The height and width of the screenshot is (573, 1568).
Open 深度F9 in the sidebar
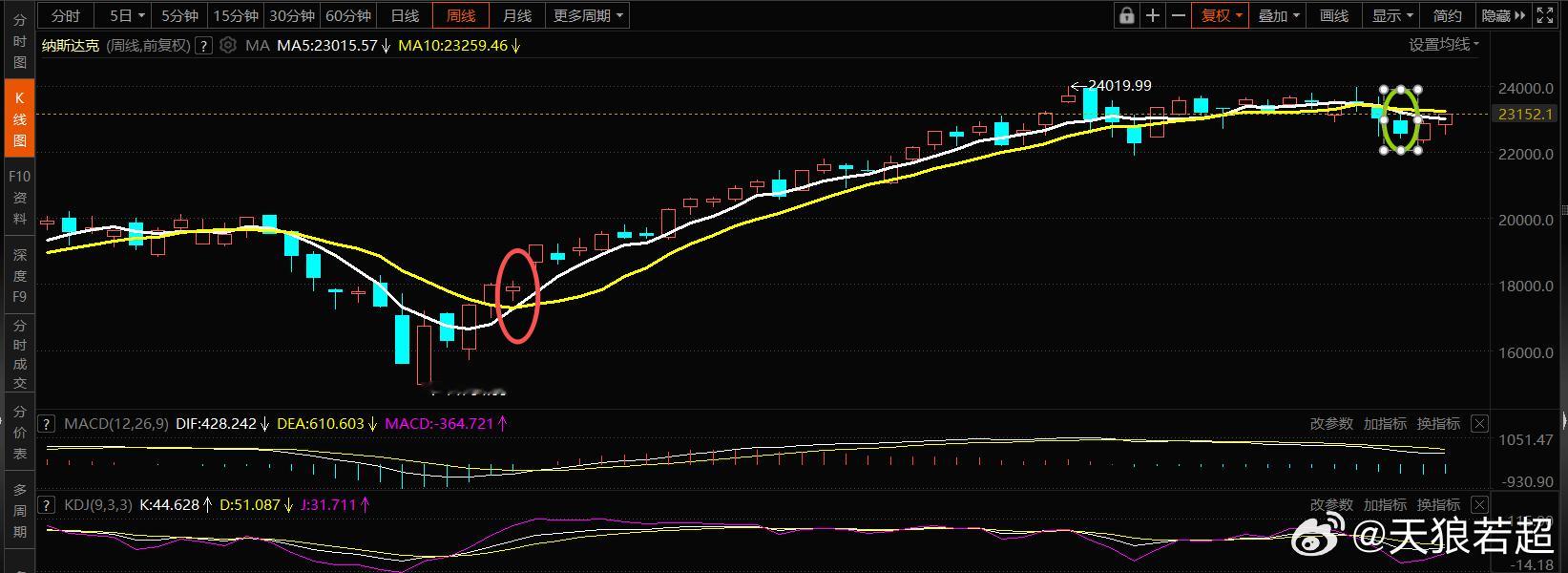click(19, 276)
